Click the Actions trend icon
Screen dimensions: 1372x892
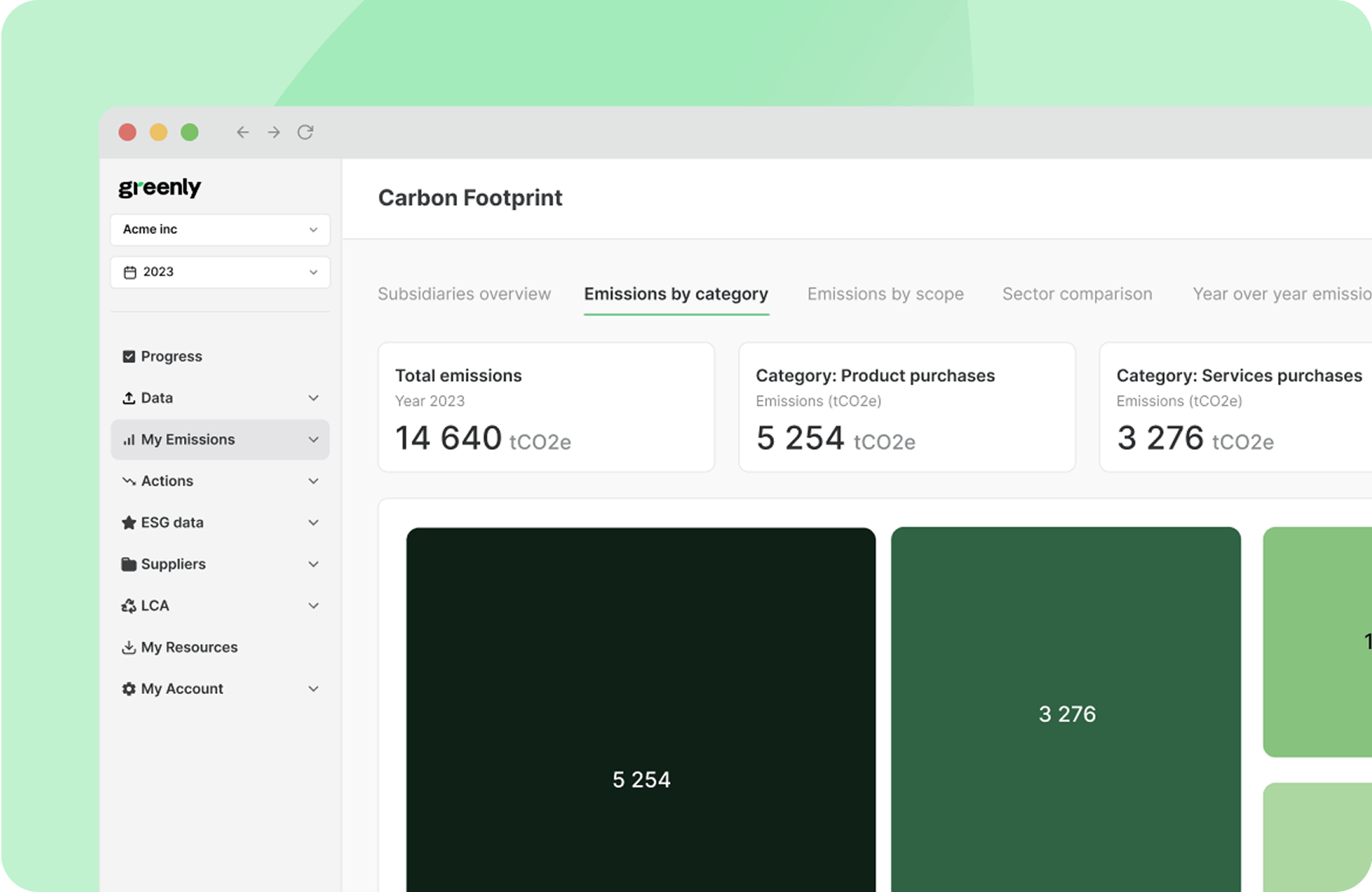(129, 481)
